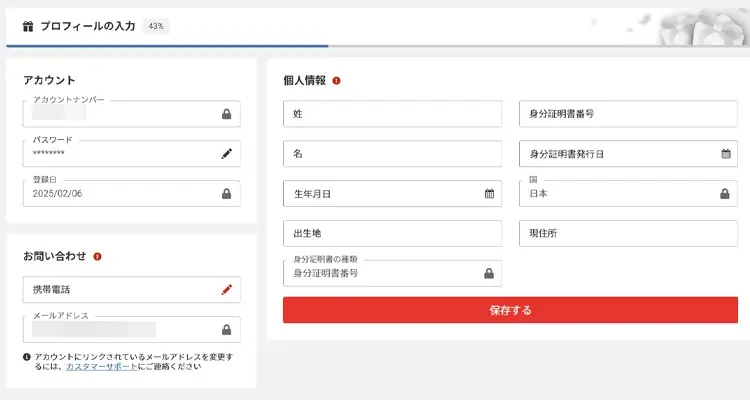Click the 生年月日 date field
The height and width of the screenshot is (400, 750).
point(392,193)
